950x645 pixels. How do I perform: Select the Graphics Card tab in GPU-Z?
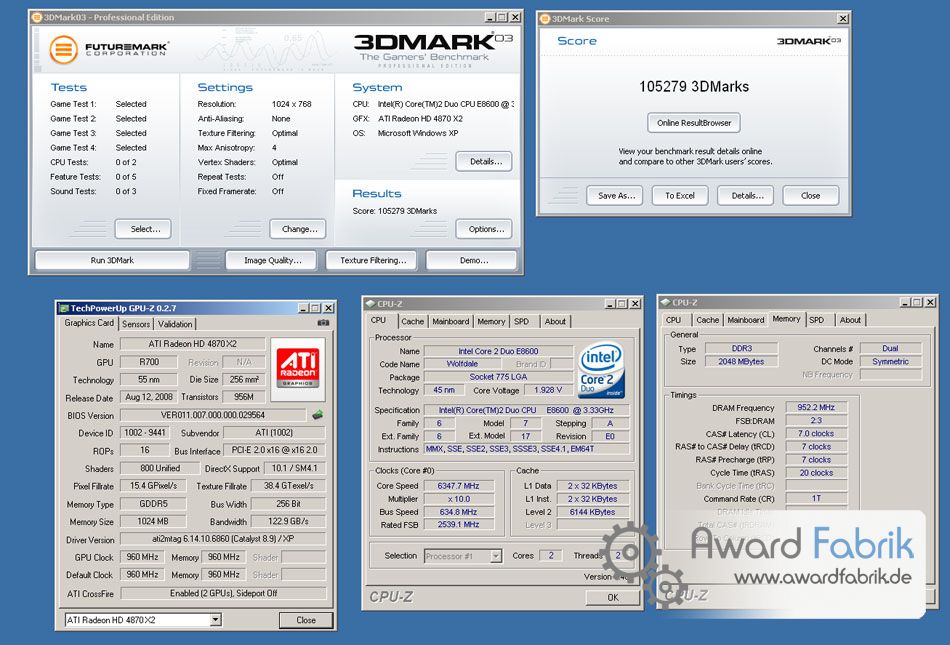89,323
